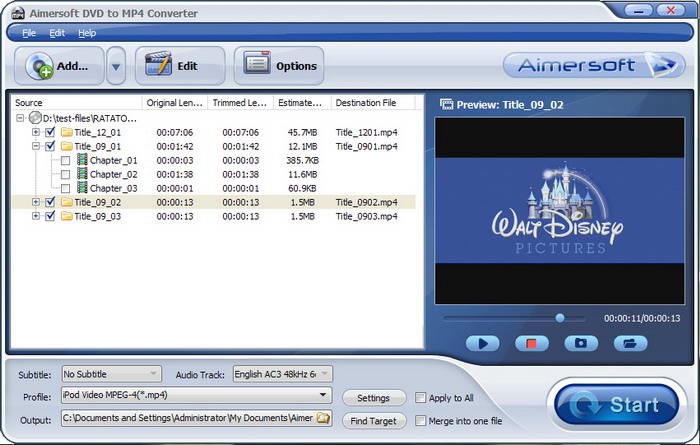Expand the Title_12_01 node
The height and width of the screenshot is (445, 700).
tap(36, 132)
